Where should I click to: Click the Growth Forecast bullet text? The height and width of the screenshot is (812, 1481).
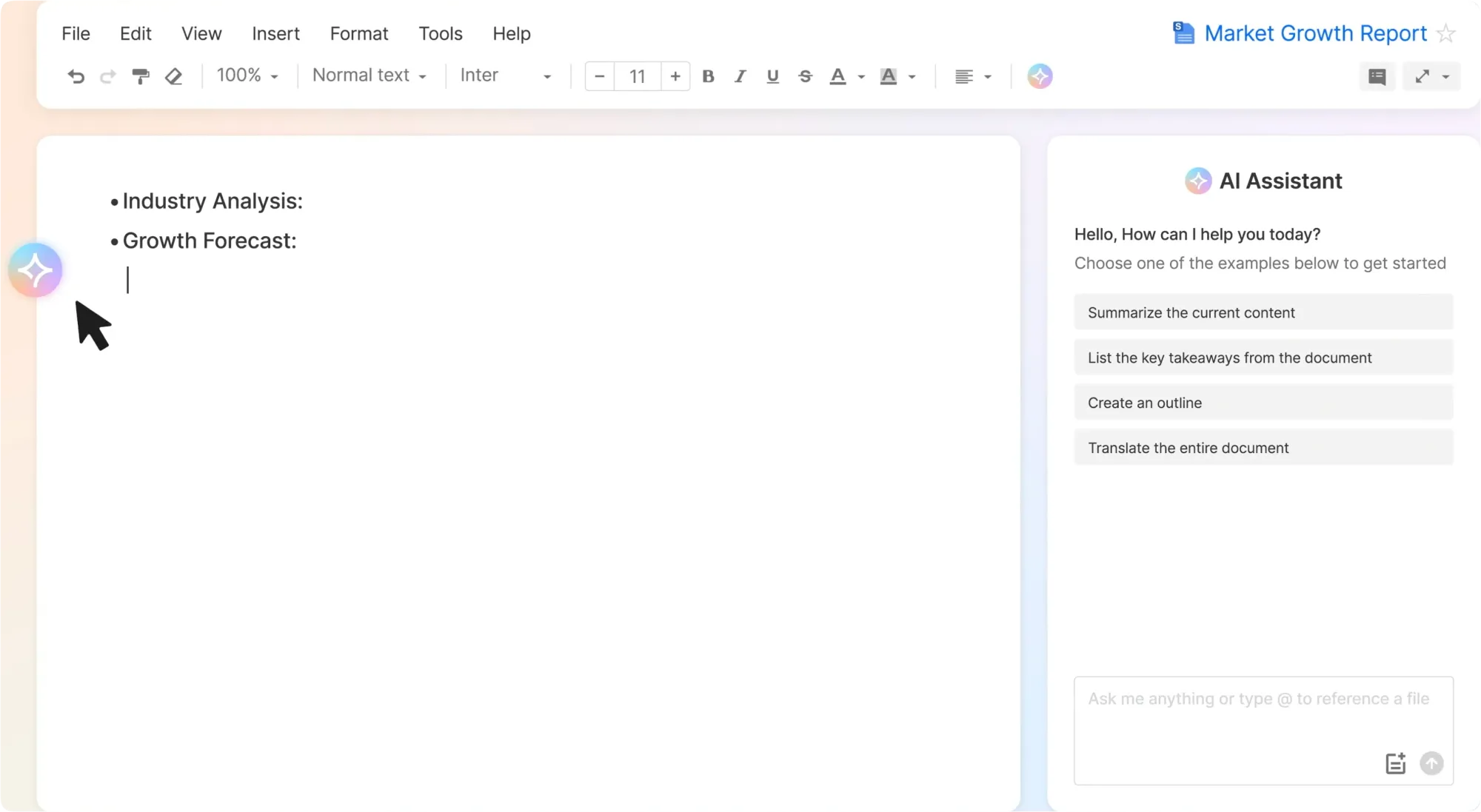[210, 241]
